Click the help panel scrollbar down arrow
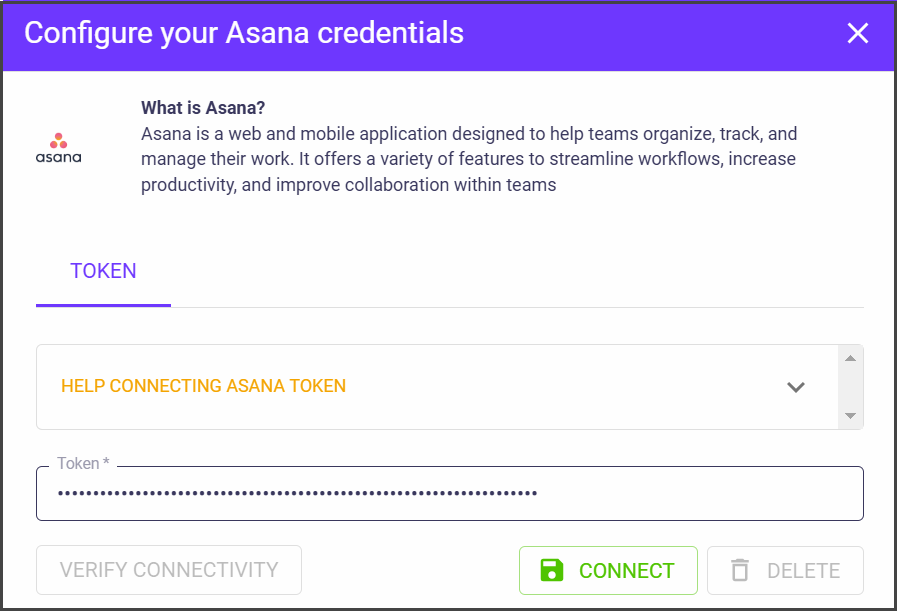Viewport: 897px width, 611px height. pyautogui.click(x=850, y=416)
